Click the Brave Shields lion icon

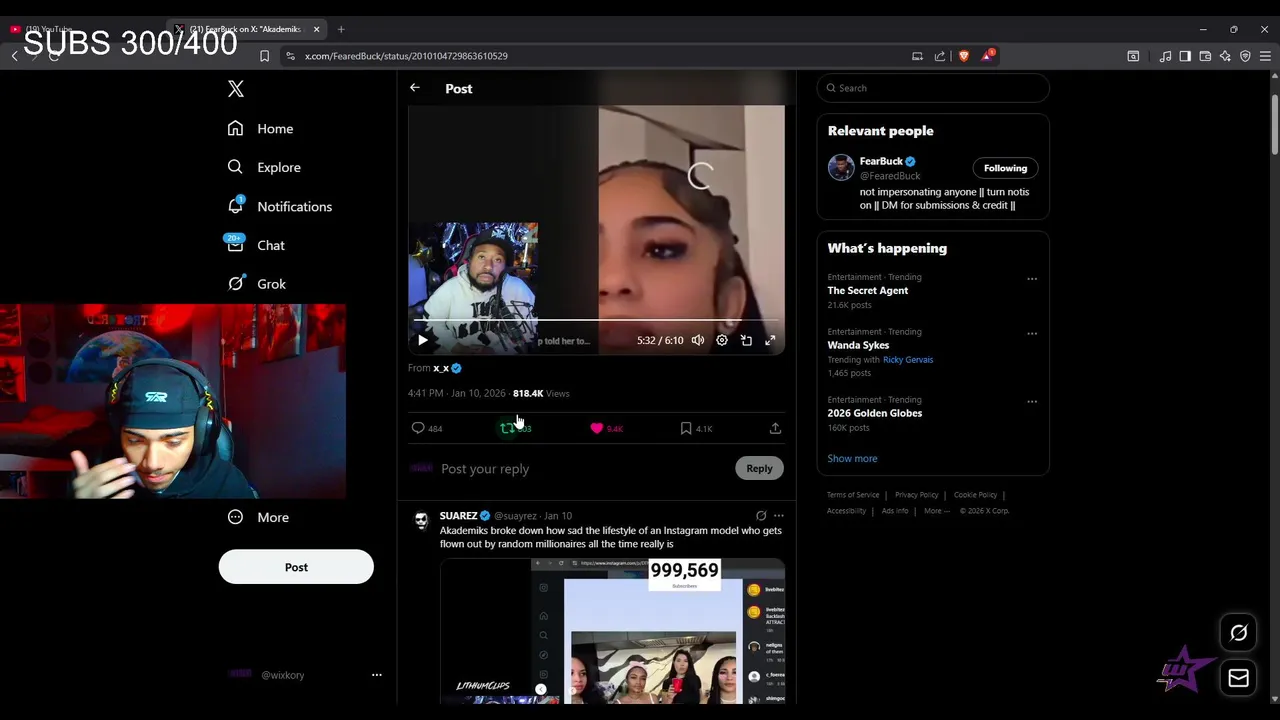pyautogui.click(x=964, y=56)
